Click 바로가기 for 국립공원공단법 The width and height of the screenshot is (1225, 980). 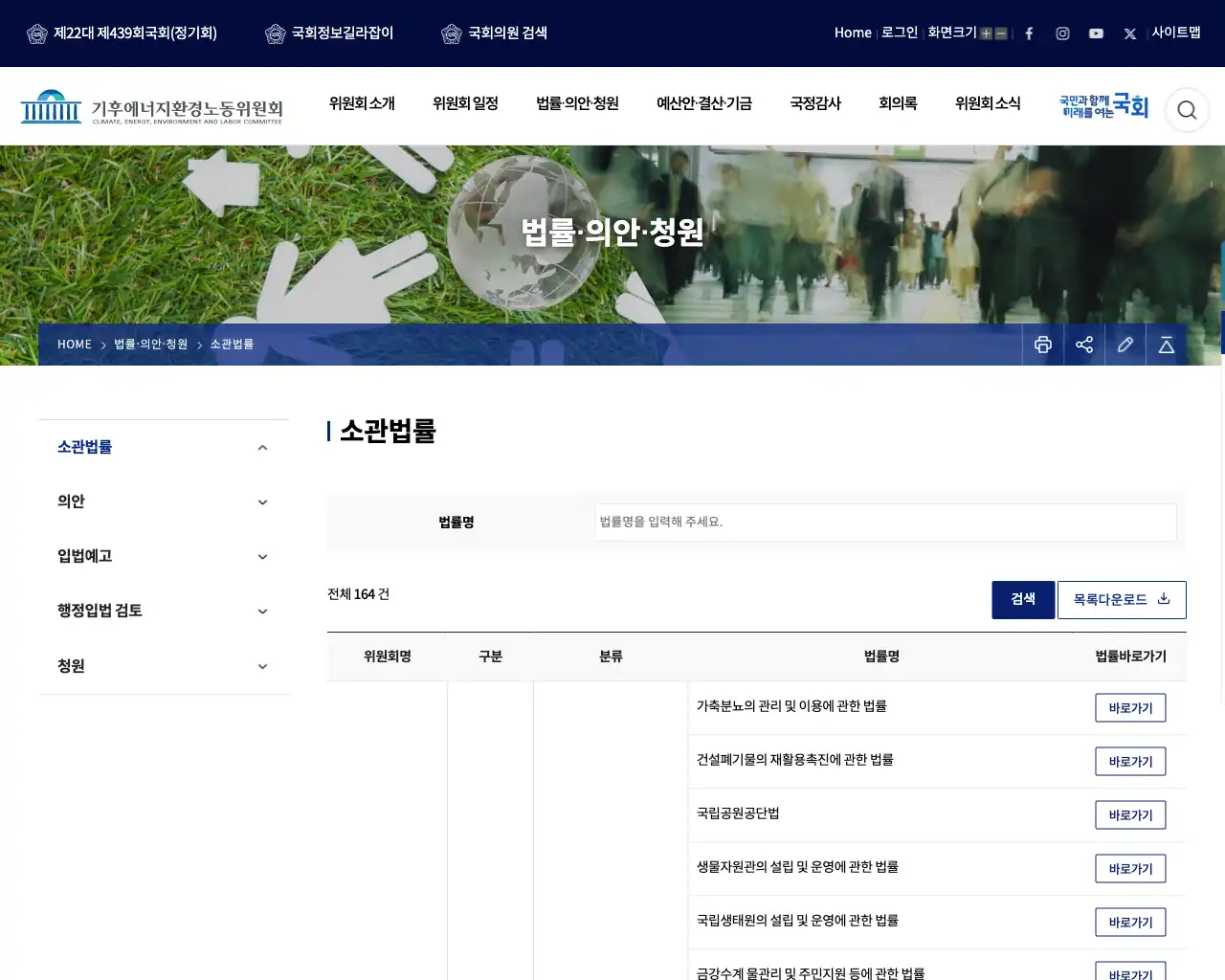pos(1130,815)
